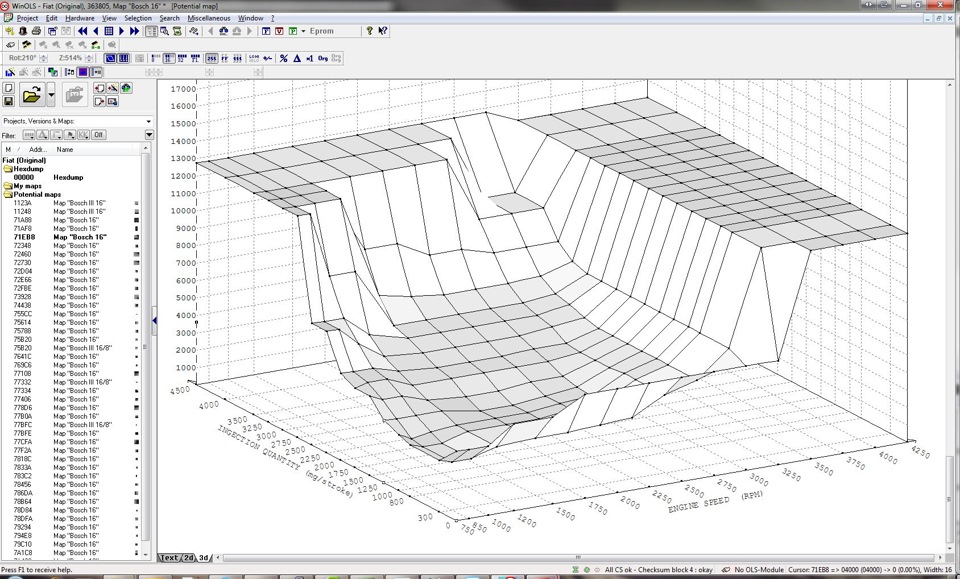
Task: Open the Hardware menu
Action: (x=80, y=18)
